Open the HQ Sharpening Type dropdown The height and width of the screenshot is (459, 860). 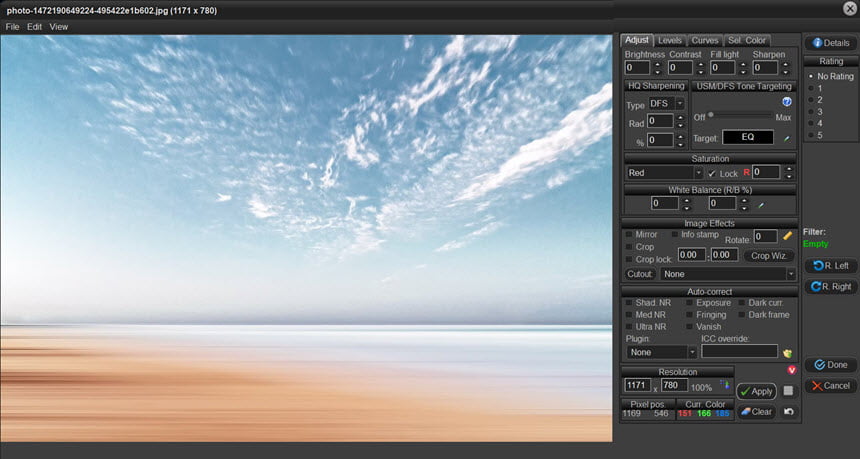(x=666, y=104)
